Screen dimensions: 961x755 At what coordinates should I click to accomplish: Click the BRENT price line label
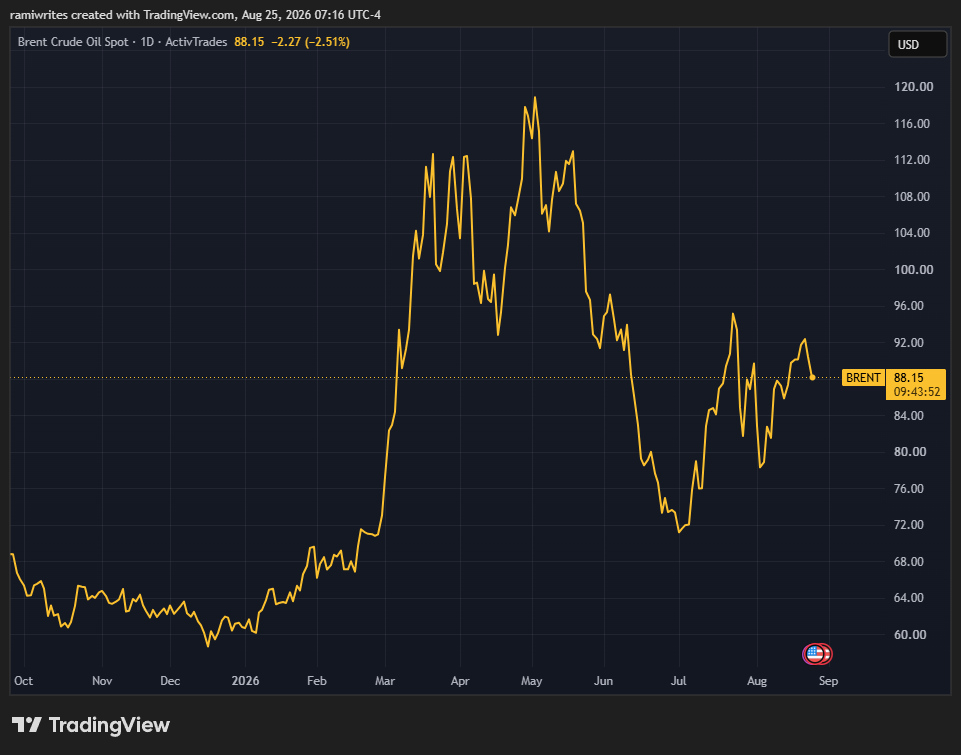[x=863, y=378]
